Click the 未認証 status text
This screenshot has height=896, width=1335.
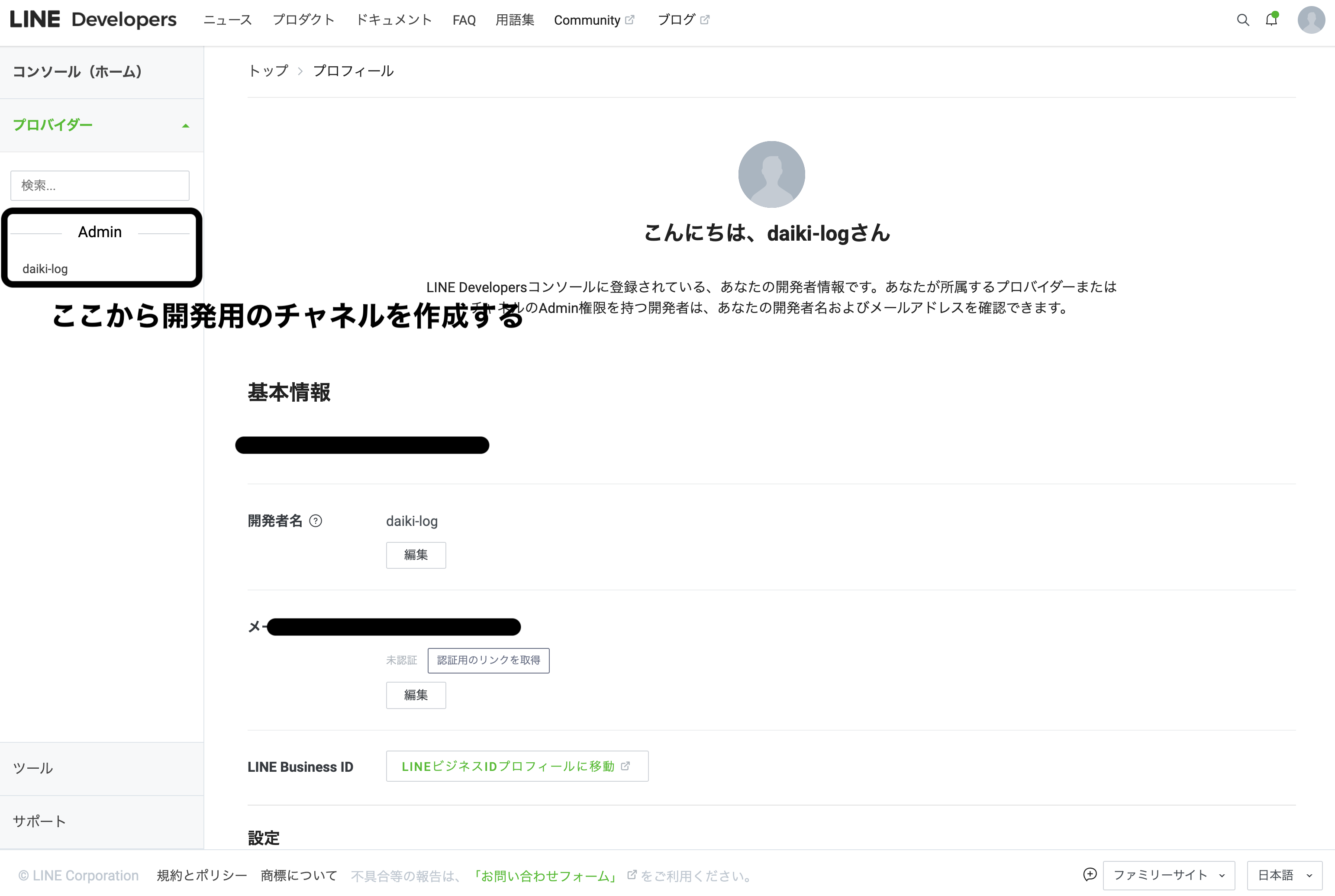402,661
